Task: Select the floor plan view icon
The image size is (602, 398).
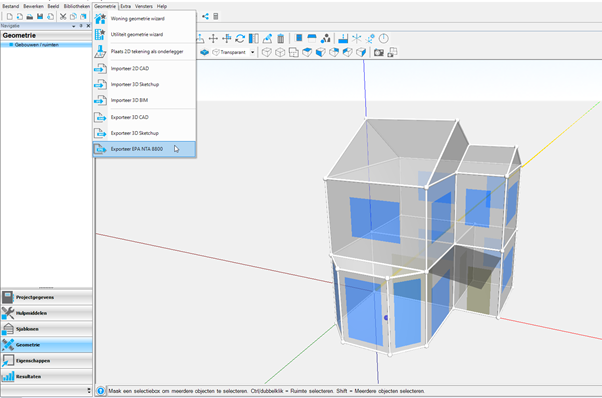Action: [294, 52]
